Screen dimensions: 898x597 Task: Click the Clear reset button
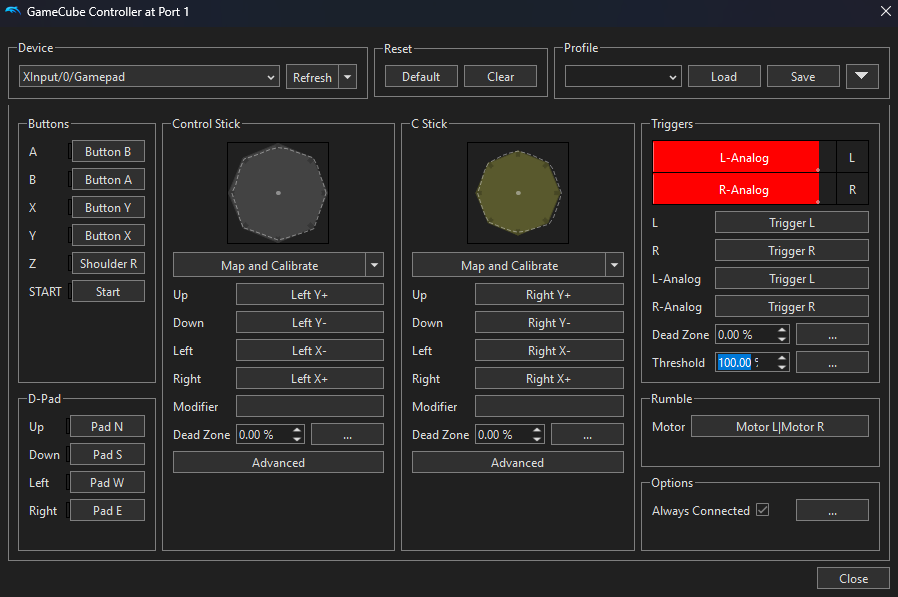tap(500, 76)
